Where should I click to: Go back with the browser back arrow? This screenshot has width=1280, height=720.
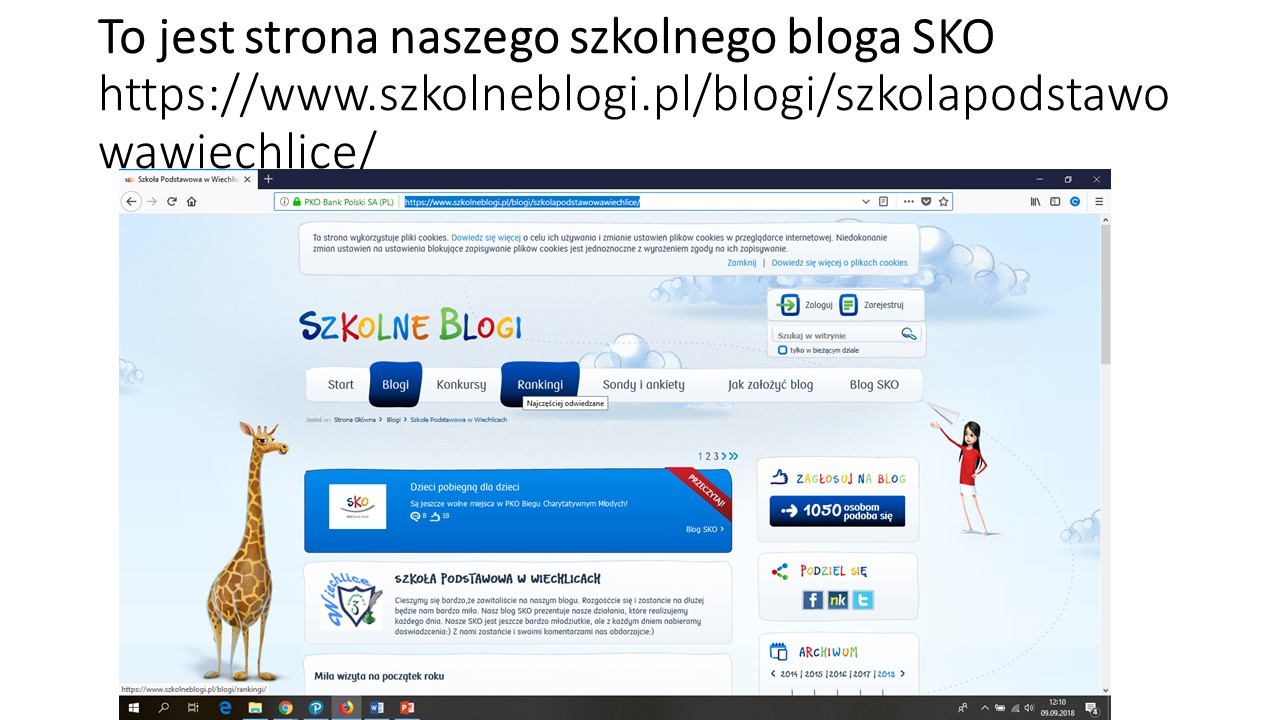(131, 201)
